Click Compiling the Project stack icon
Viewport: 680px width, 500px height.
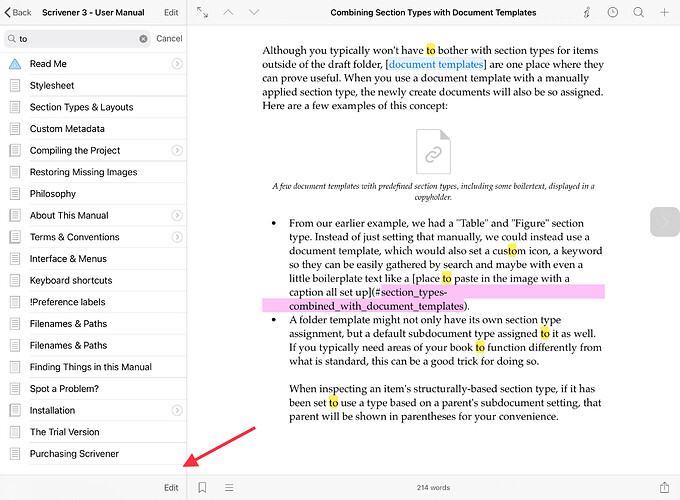[x=15, y=150]
